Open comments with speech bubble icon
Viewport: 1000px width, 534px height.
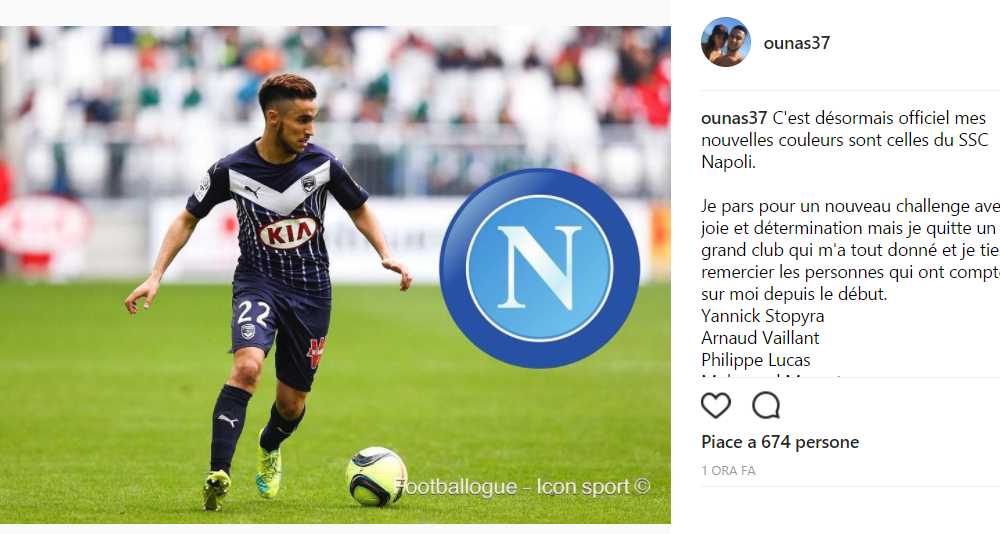(x=766, y=406)
